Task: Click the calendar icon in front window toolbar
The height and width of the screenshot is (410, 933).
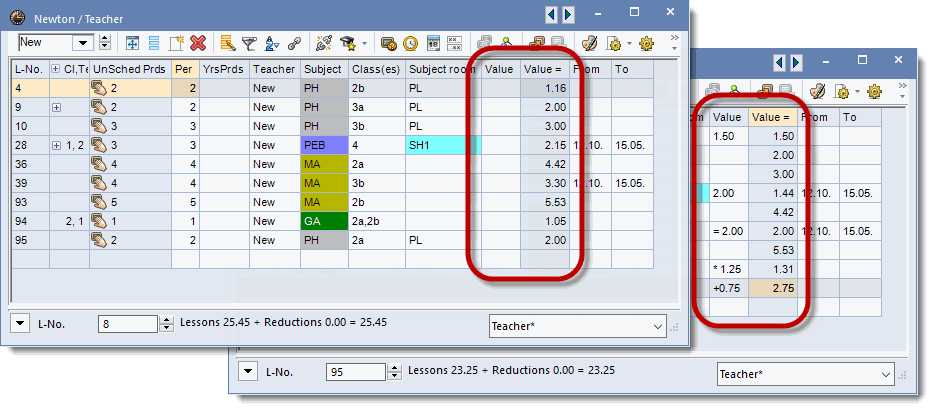Action: (x=434, y=43)
